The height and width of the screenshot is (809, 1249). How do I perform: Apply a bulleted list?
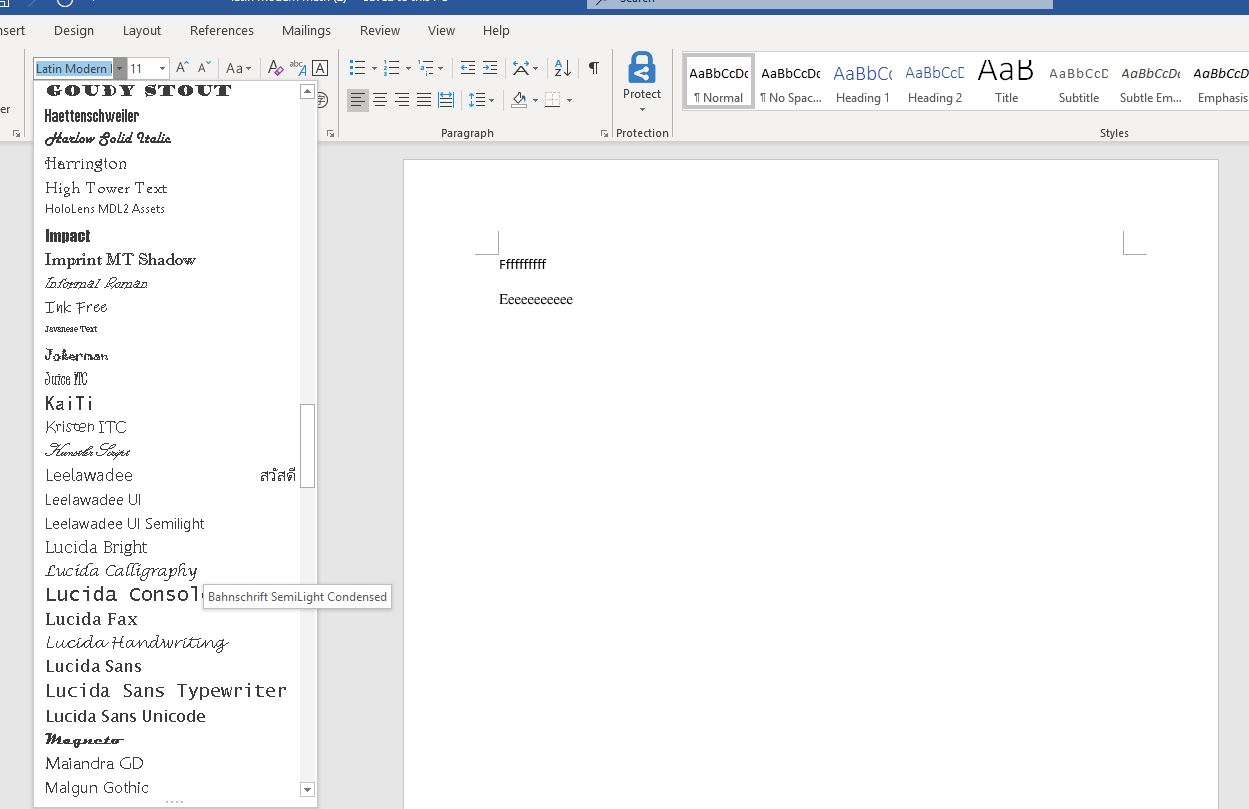tap(357, 68)
